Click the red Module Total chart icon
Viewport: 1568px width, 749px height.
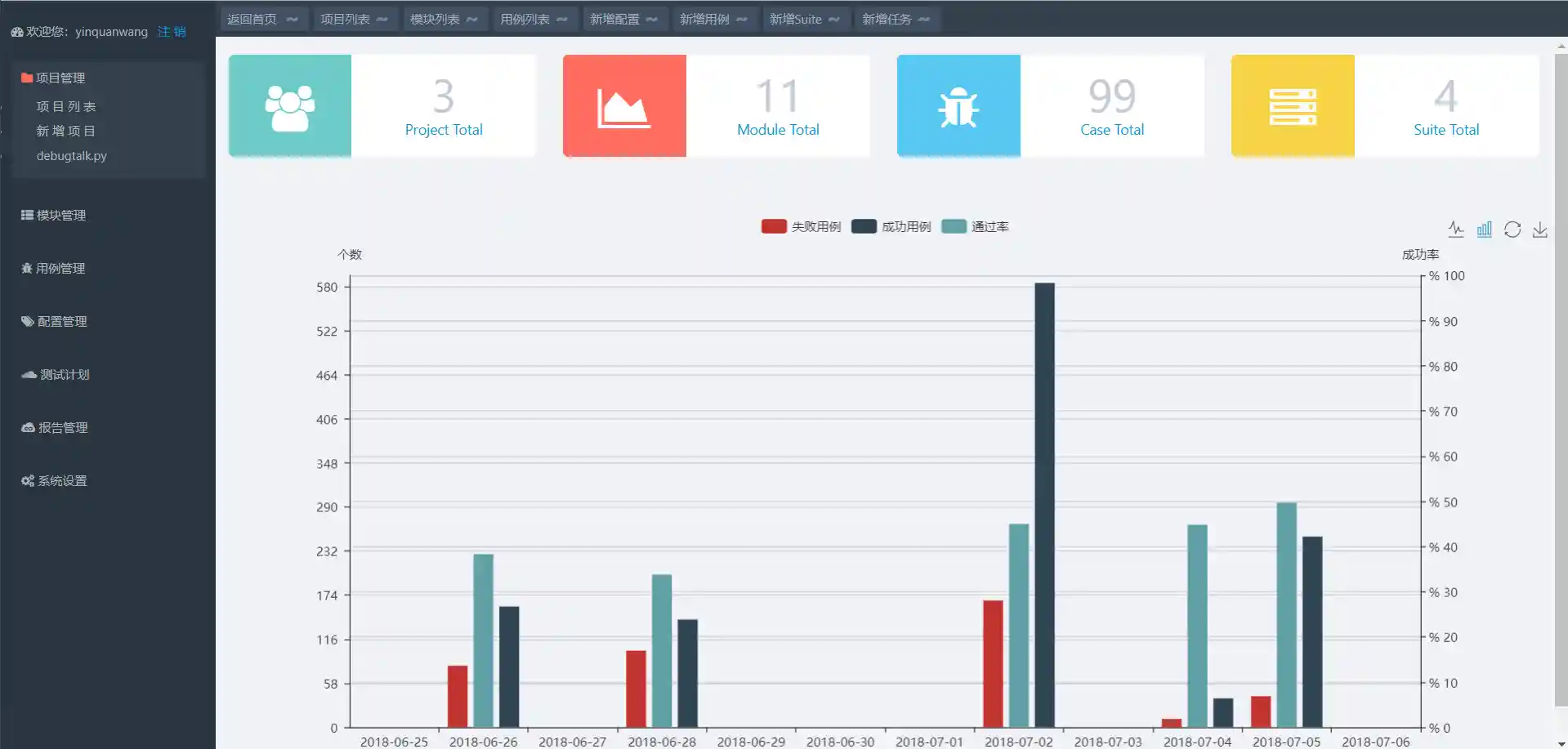click(624, 106)
